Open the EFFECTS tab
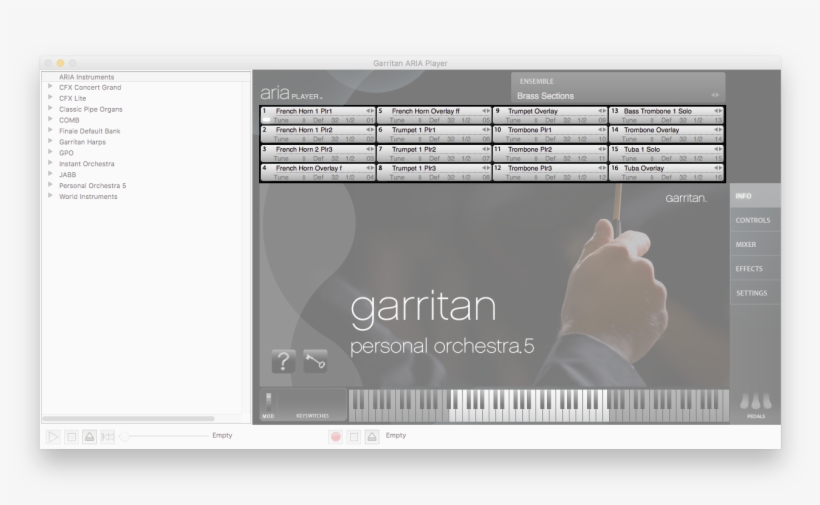Screen dimensions: 820x505 (755, 269)
